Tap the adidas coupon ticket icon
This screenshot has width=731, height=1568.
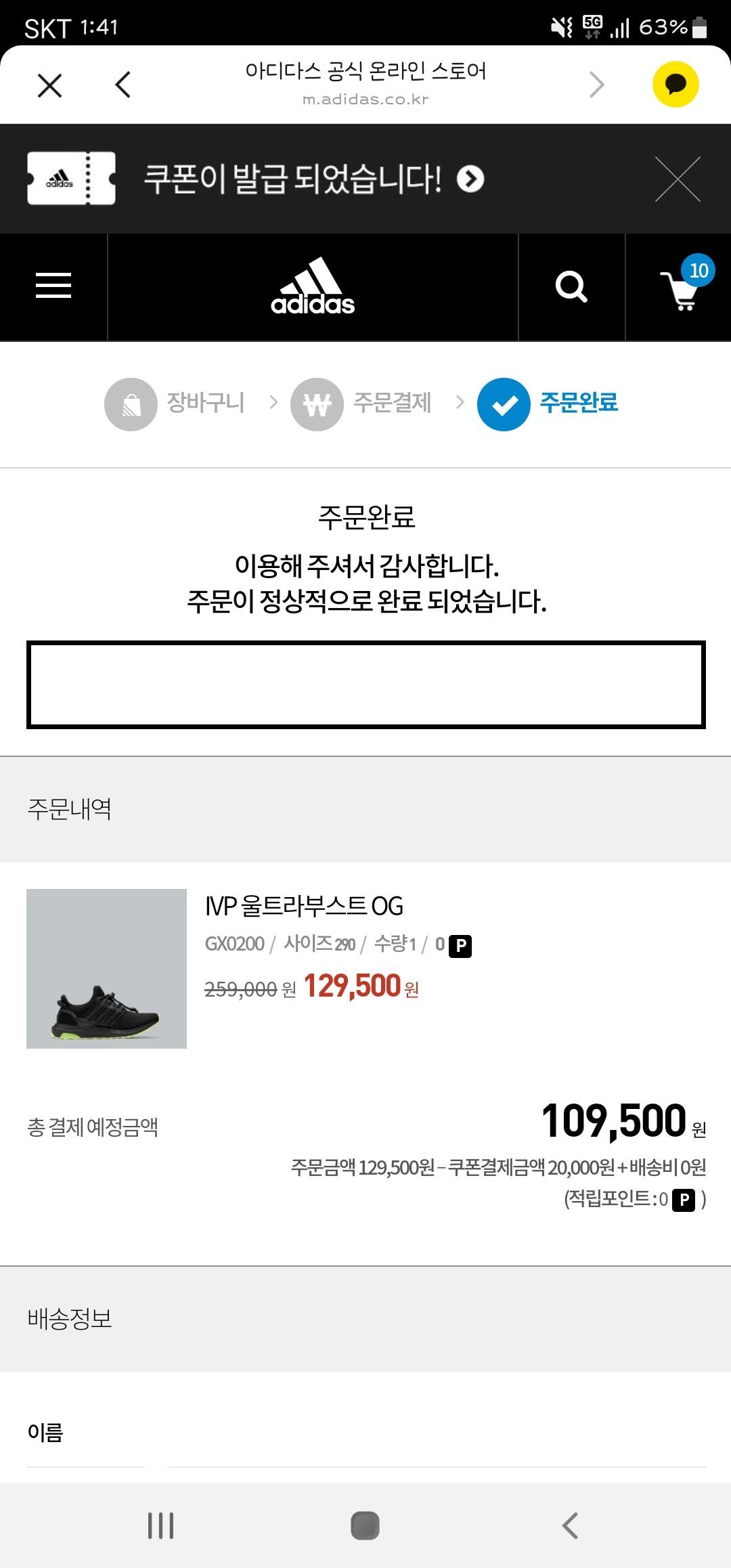[71, 179]
